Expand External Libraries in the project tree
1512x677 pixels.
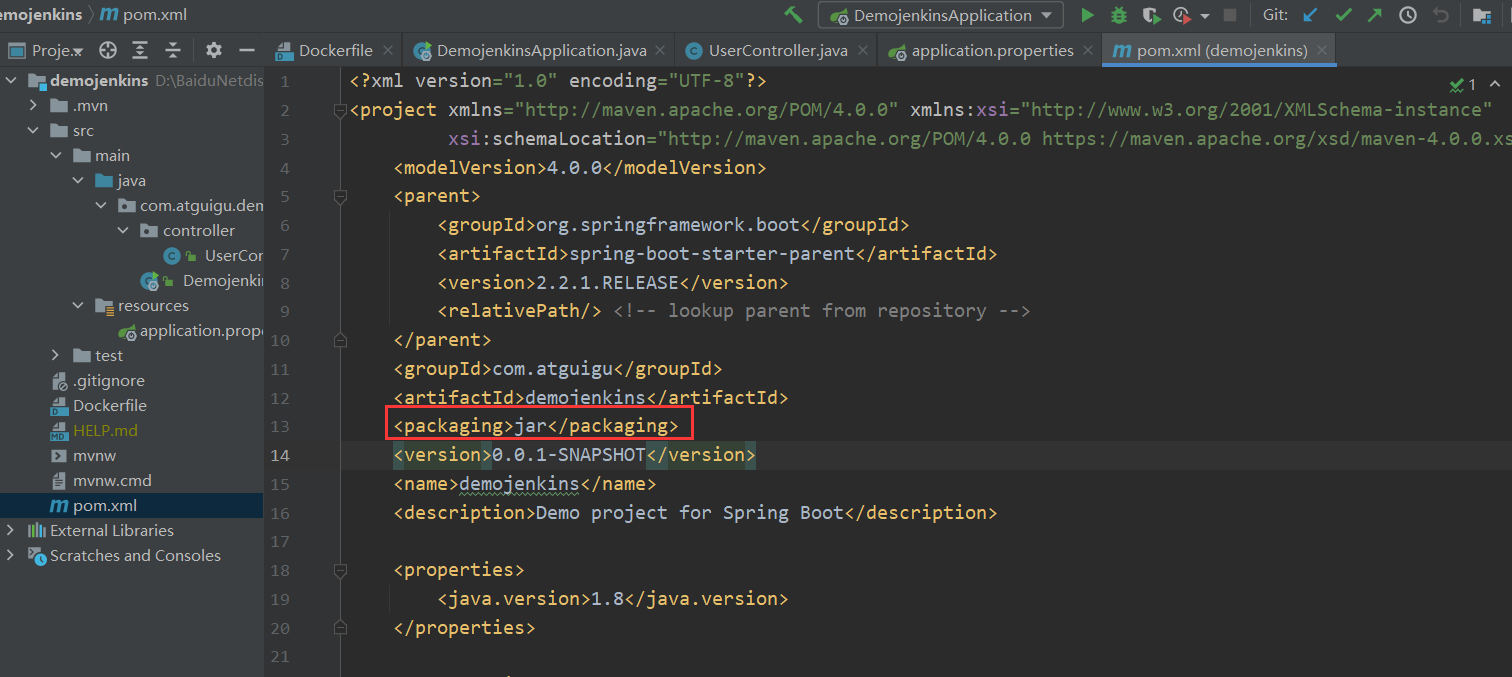pos(11,531)
